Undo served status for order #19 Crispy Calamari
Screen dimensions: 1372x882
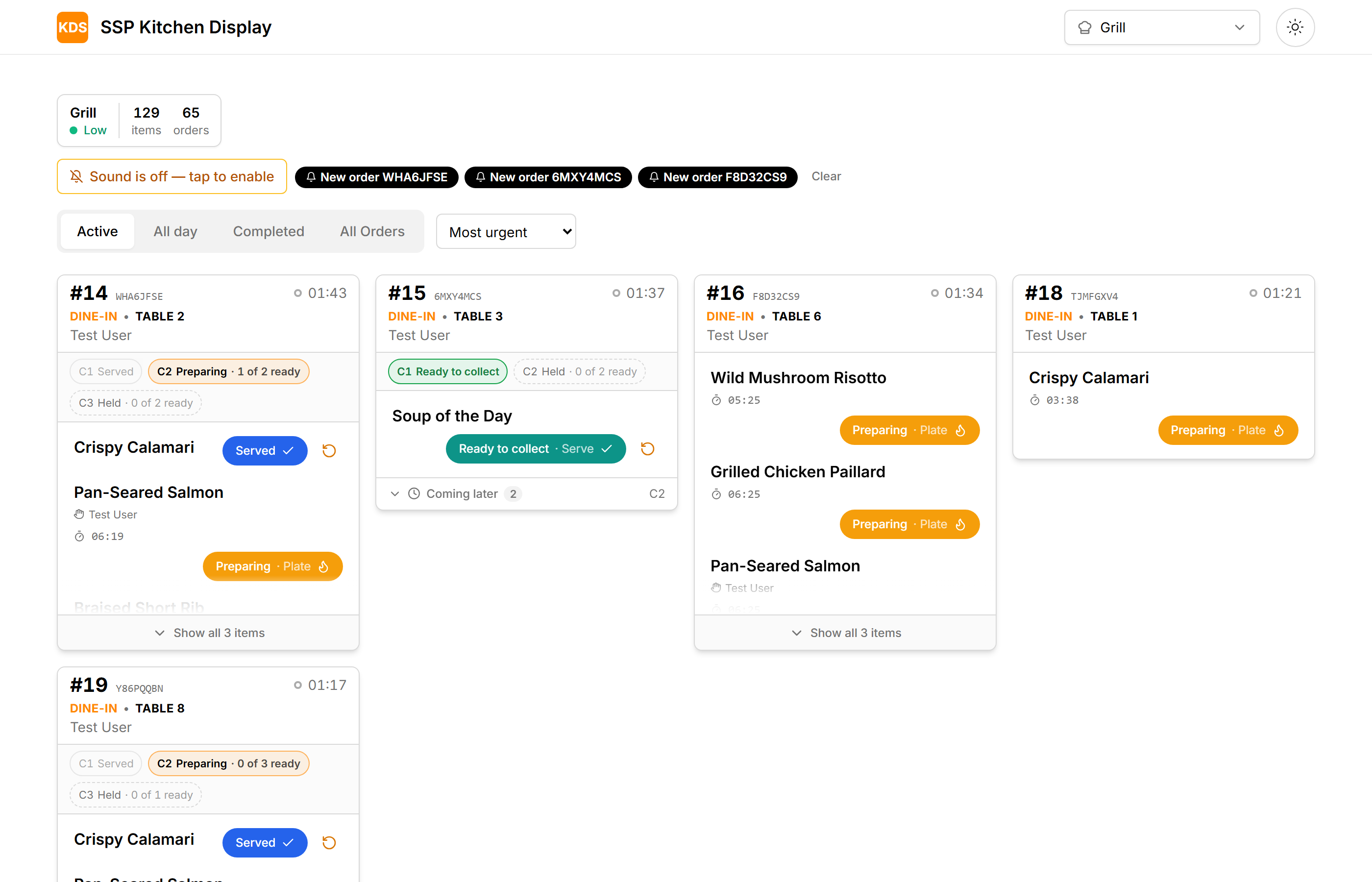pos(329,842)
